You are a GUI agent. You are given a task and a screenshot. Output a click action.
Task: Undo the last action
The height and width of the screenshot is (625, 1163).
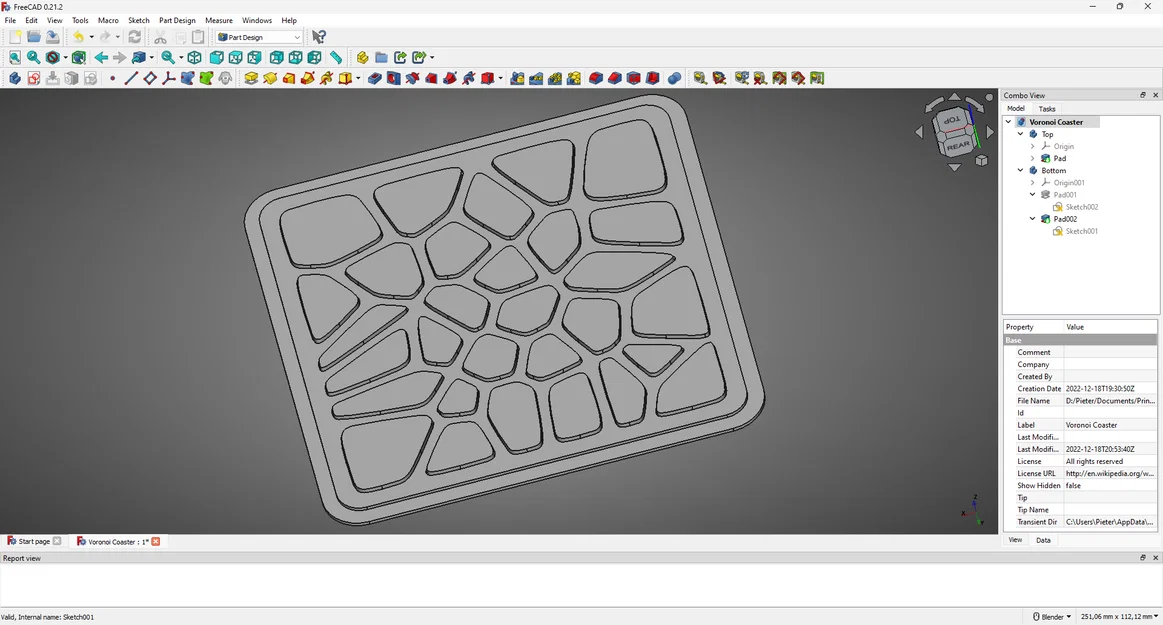78,37
